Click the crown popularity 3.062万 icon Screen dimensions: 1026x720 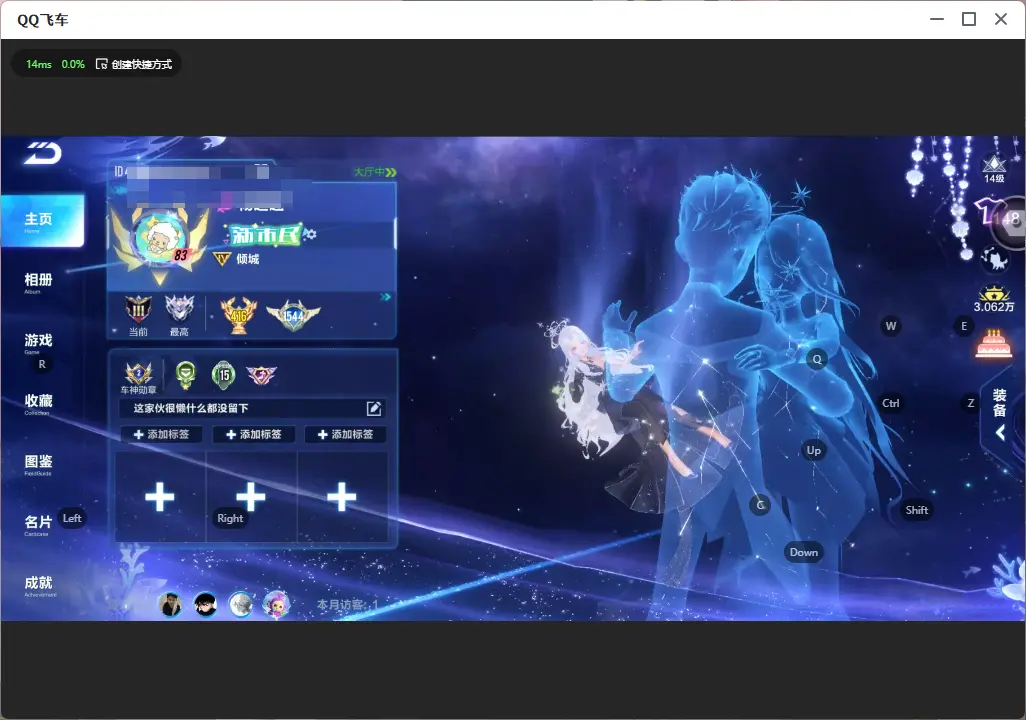click(x=994, y=300)
